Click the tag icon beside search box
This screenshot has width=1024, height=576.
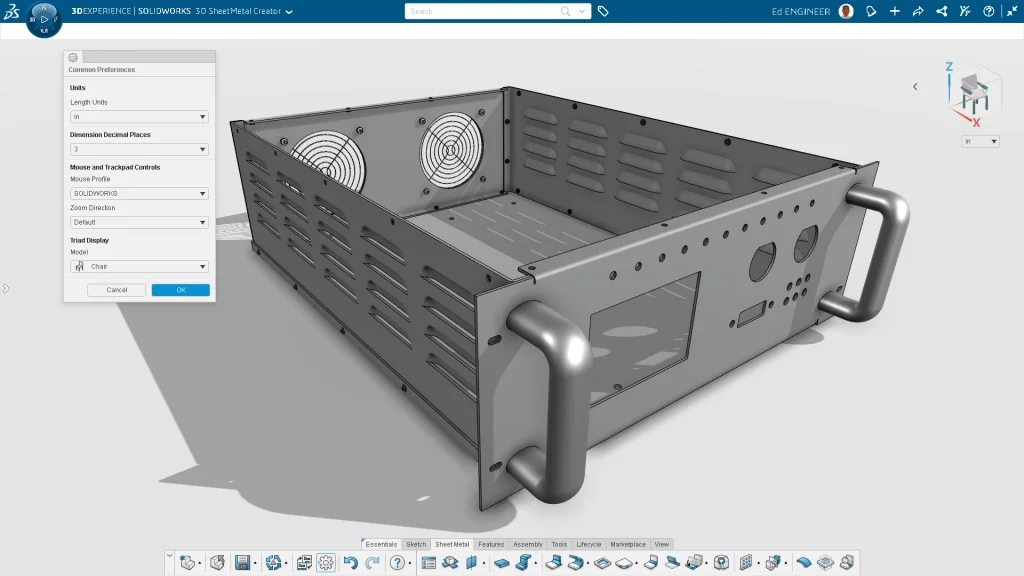[603, 11]
